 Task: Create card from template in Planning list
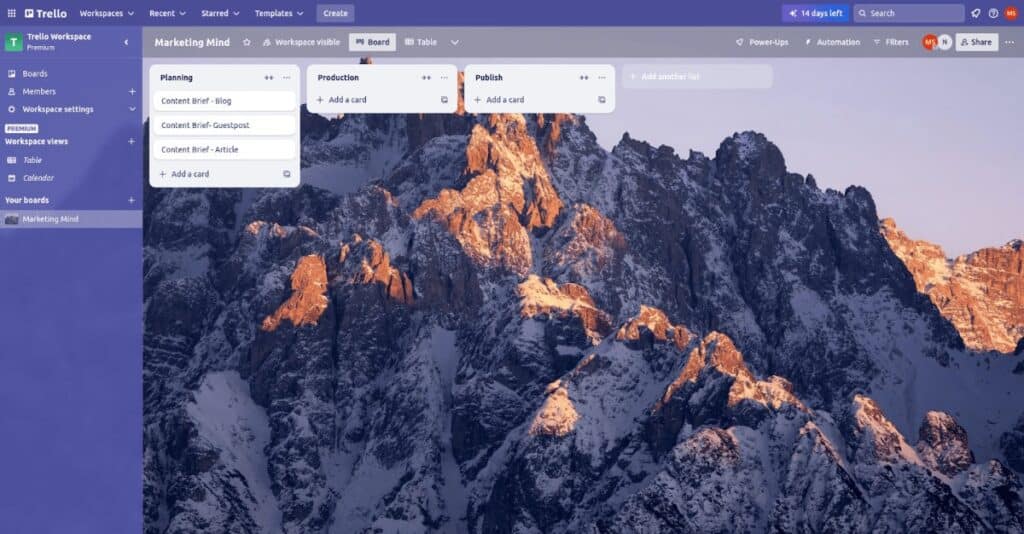(286, 174)
